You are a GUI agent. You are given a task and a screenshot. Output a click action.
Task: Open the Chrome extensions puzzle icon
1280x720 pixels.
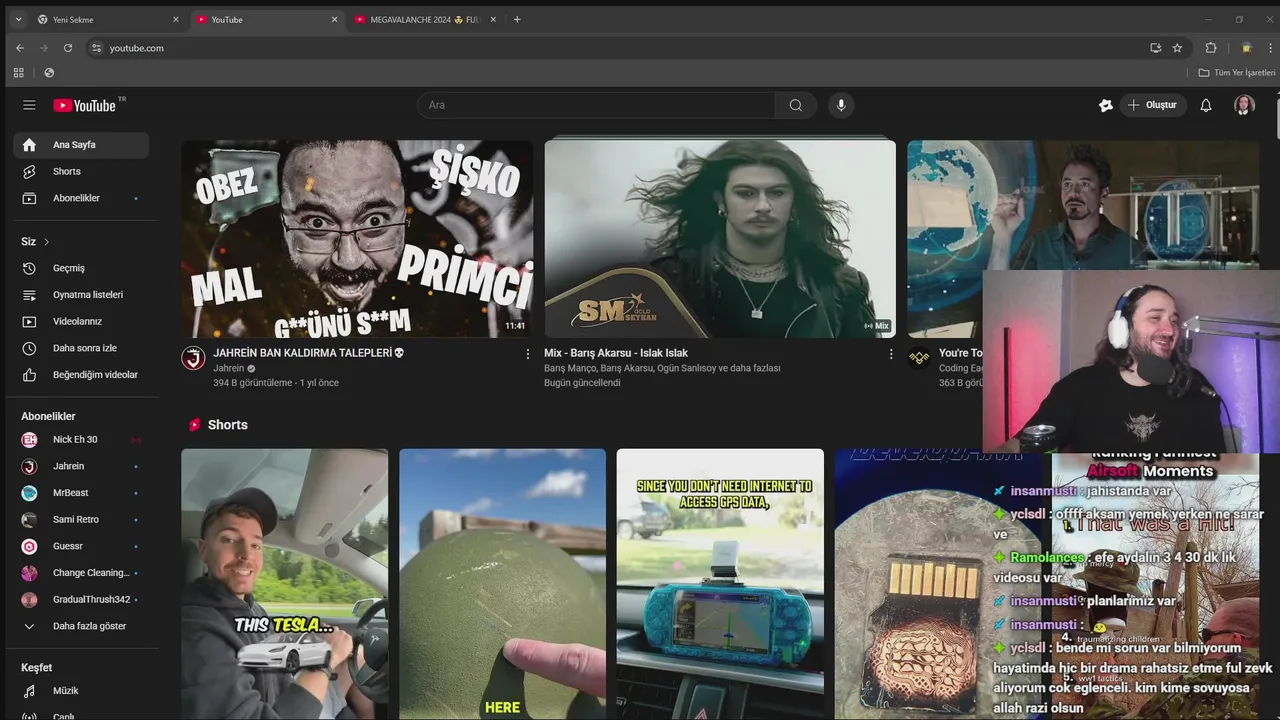(x=1210, y=48)
